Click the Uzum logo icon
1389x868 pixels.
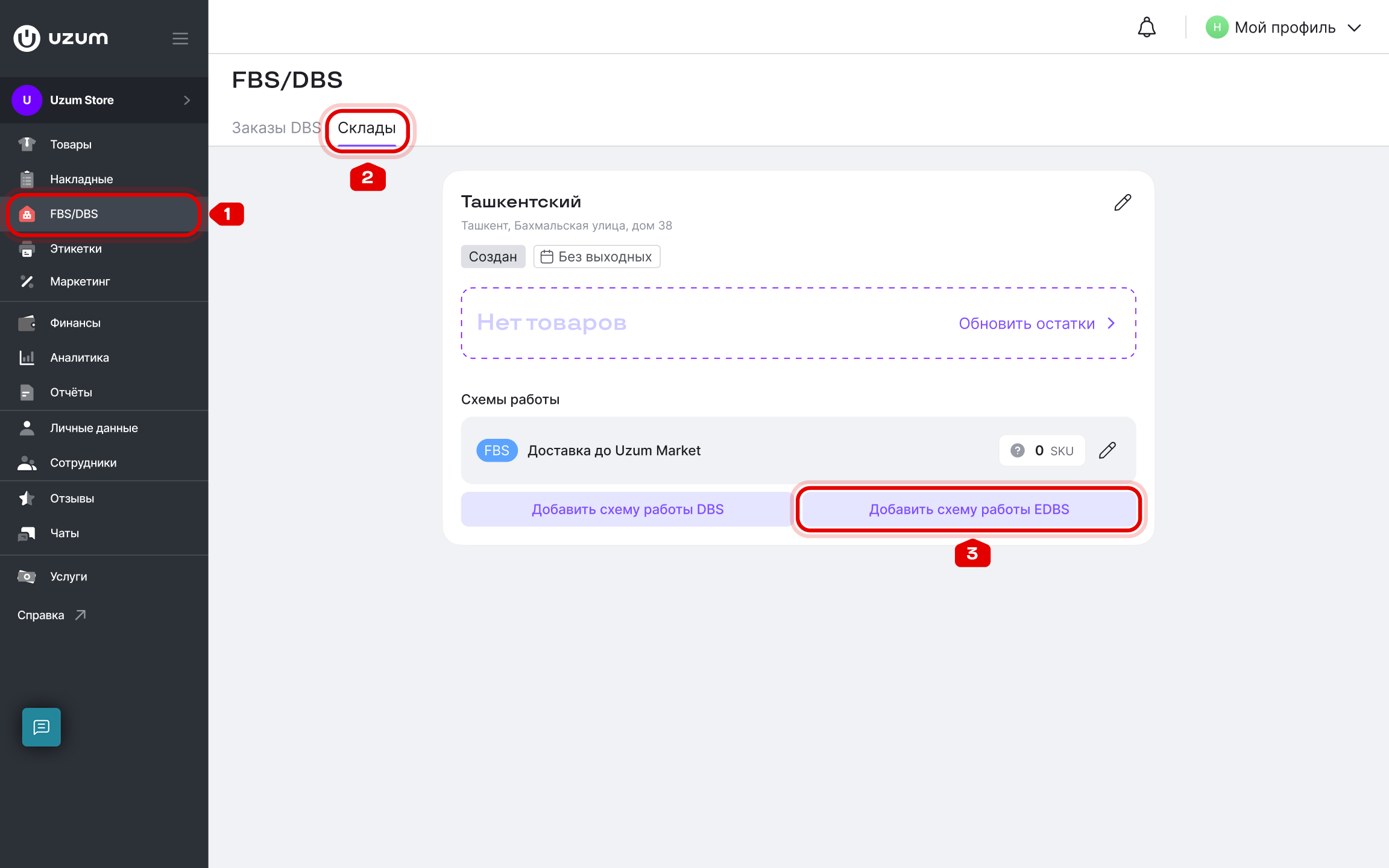tap(27, 38)
